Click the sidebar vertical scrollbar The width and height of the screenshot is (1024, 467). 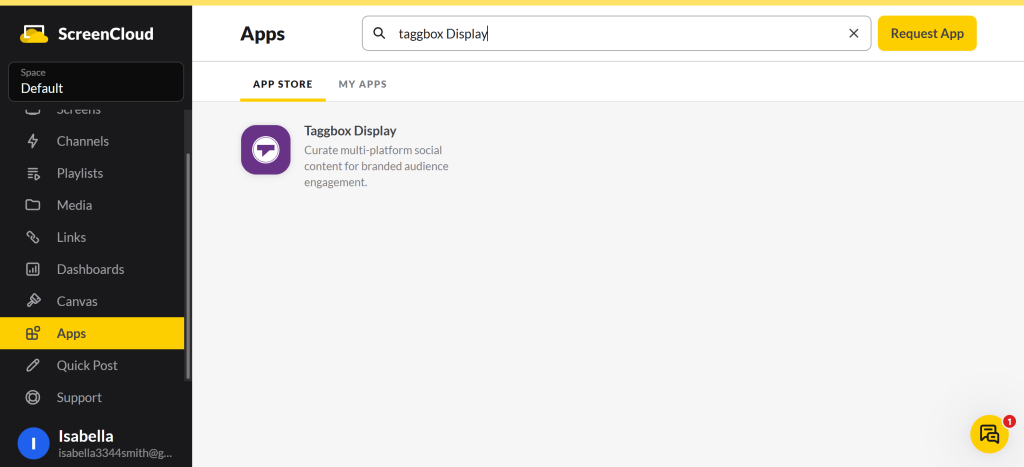[x=188, y=266]
